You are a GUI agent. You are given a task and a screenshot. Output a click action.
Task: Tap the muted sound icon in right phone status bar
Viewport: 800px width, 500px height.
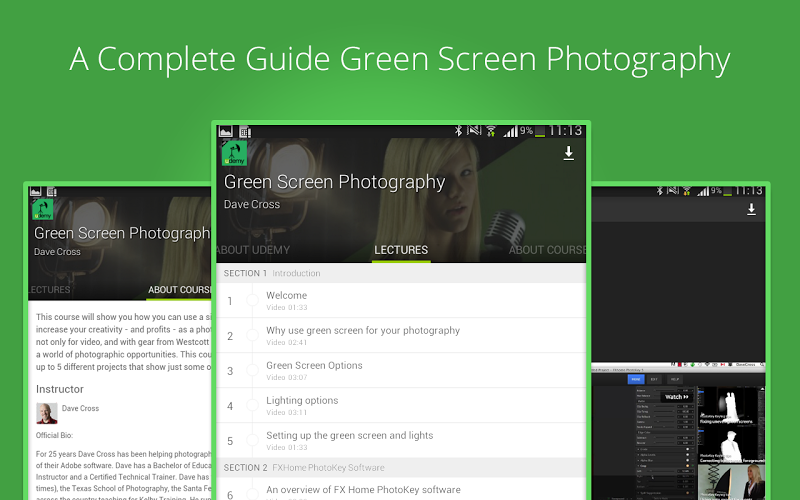point(673,191)
